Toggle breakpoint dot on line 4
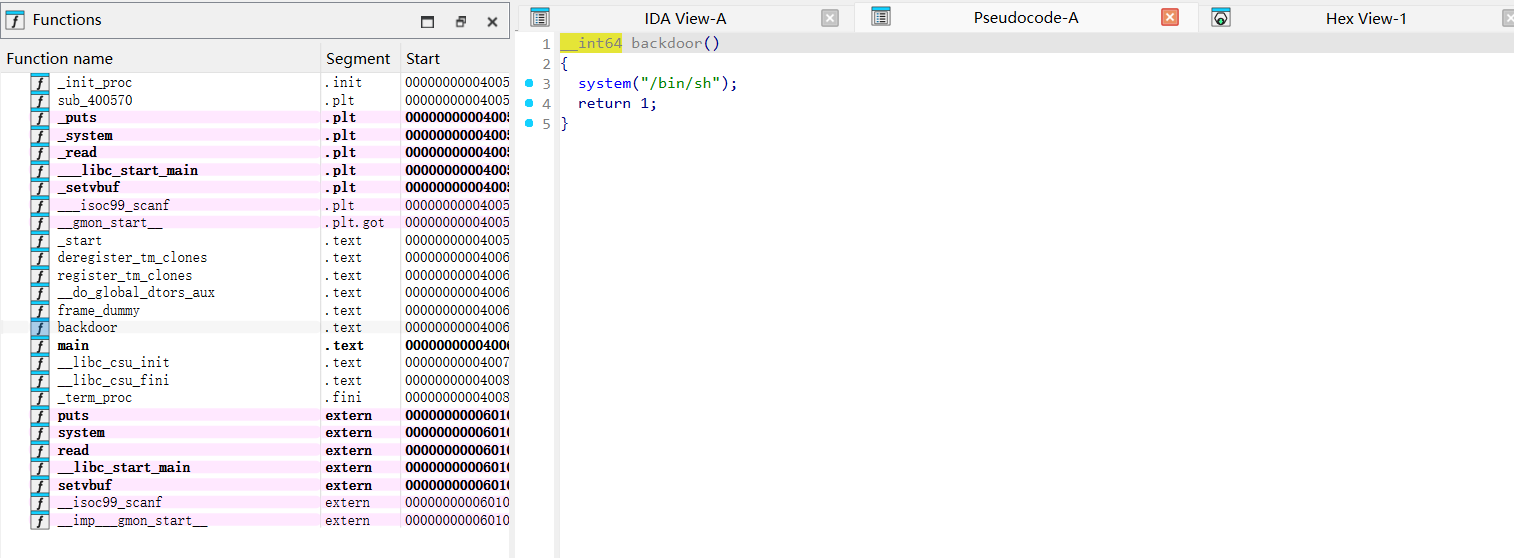 tap(528, 104)
